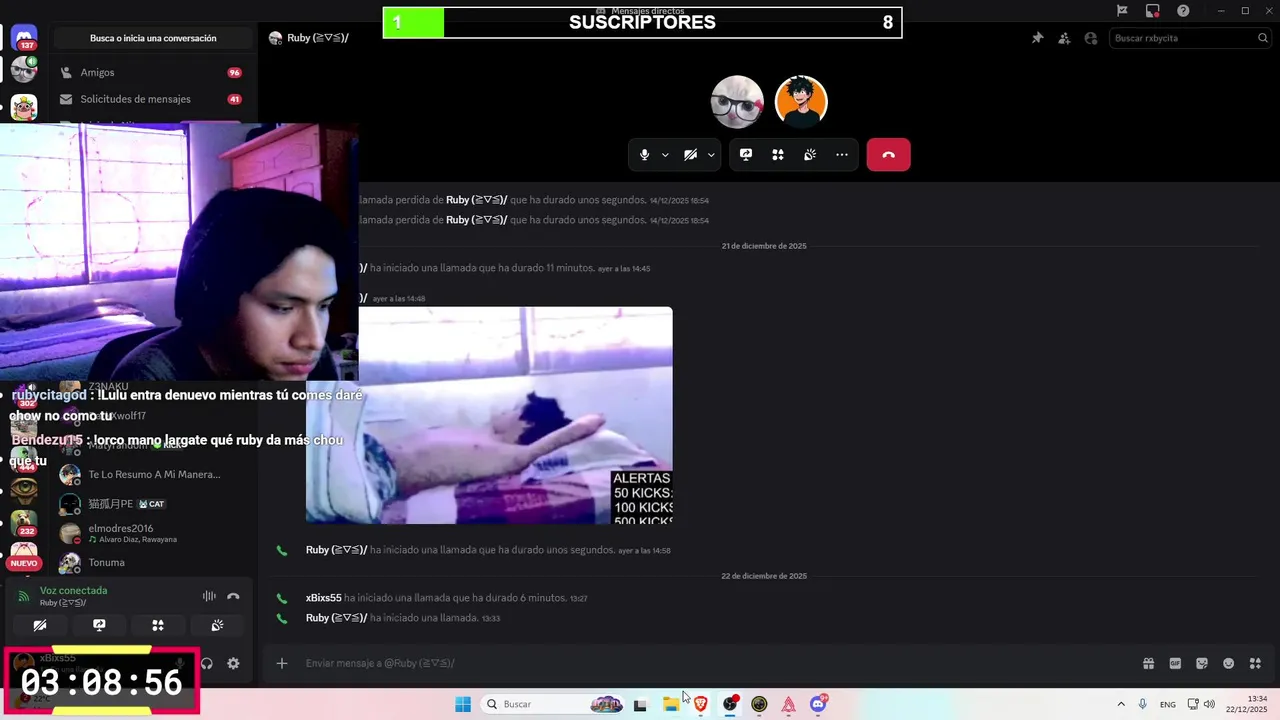The image size is (1280, 720).
Task: Open Brave browser on taskbar
Action: tap(701, 704)
